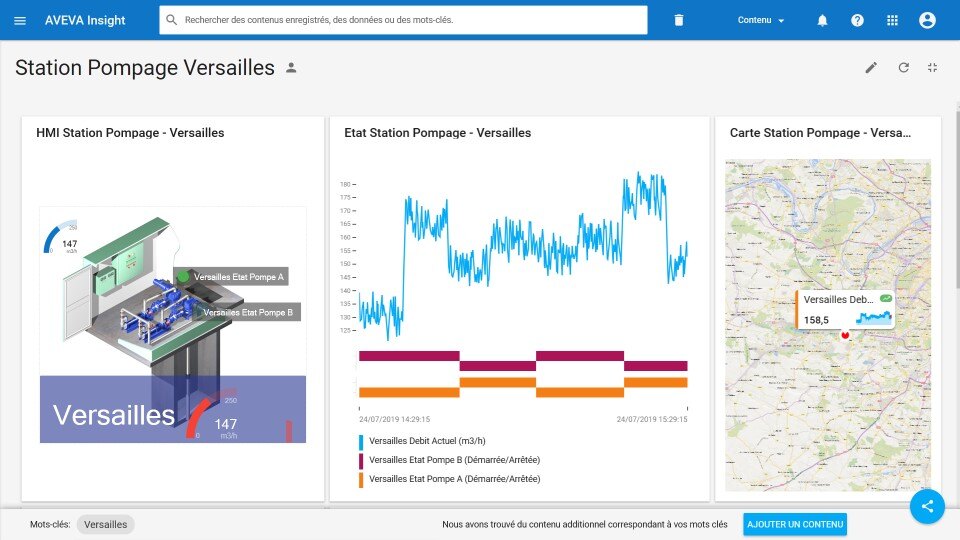Open notifications bell
Screen dimensions: 960x540
coord(822,20)
